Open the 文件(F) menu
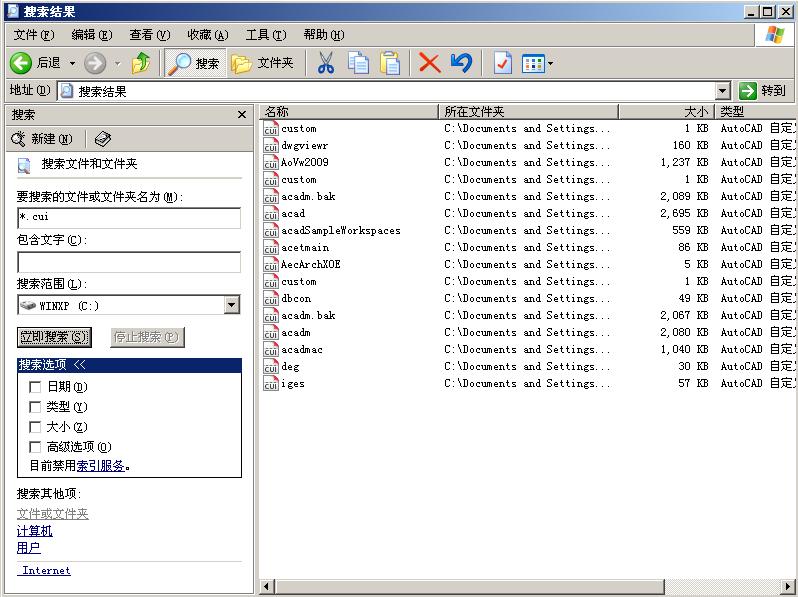The height and width of the screenshot is (597, 798). pyautogui.click(x=34, y=35)
